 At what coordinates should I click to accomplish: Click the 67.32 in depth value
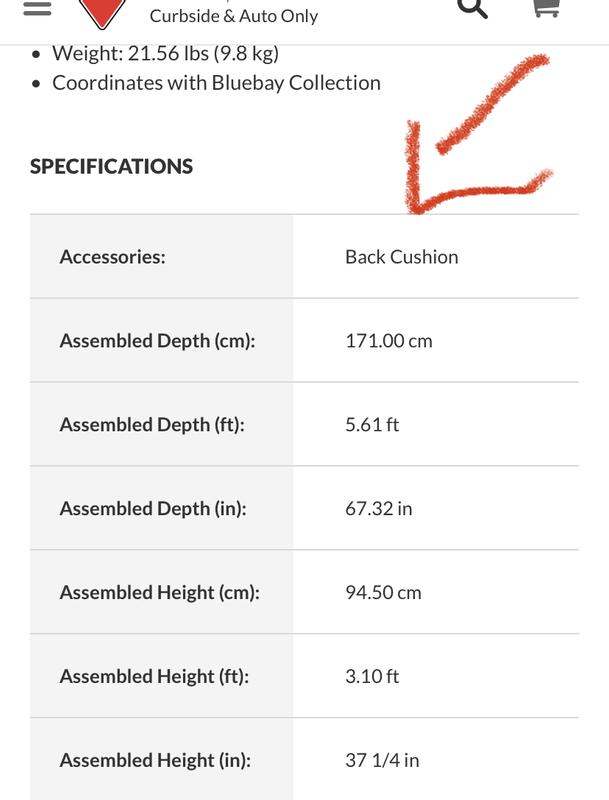click(378, 509)
